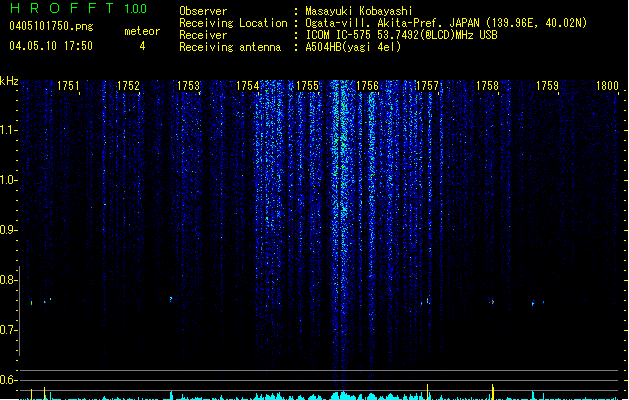Screen dimensions: 629x400
Task: Click the date stamp 04.05.10 17:50
Action: point(51,46)
